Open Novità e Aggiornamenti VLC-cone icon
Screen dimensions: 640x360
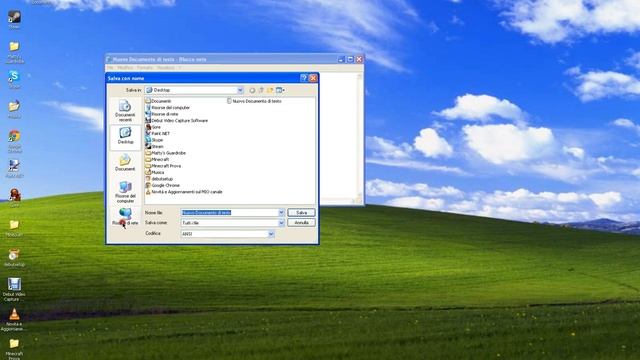pyautogui.click(x=14, y=320)
